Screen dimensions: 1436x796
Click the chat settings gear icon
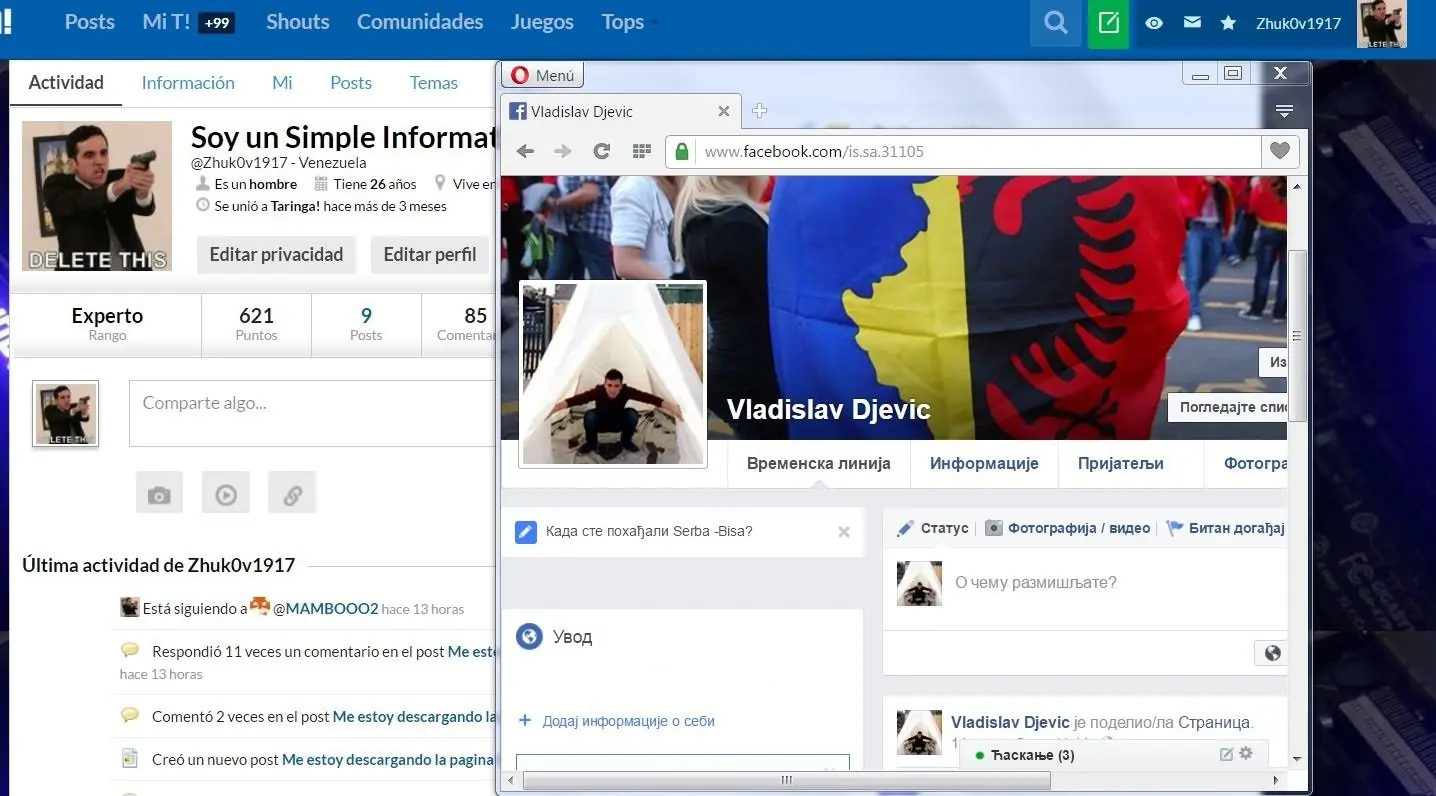click(1246, 754)
